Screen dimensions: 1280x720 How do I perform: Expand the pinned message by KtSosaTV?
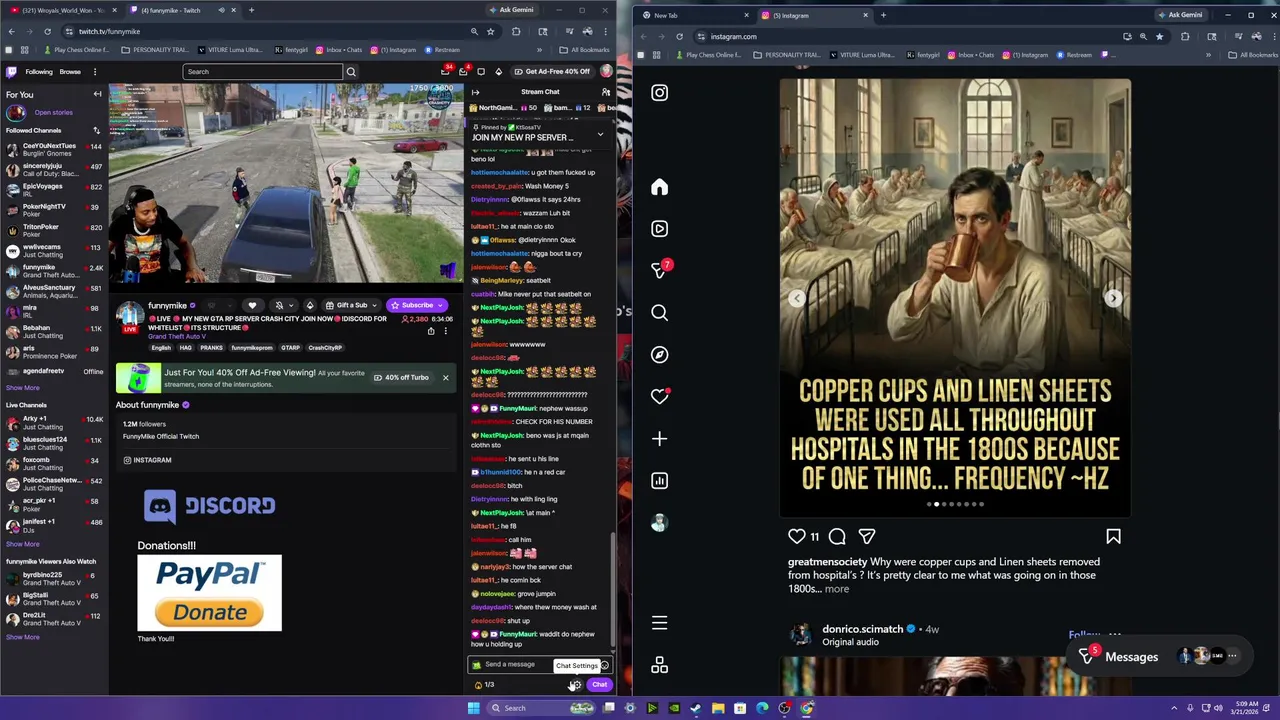pos(600,134)
